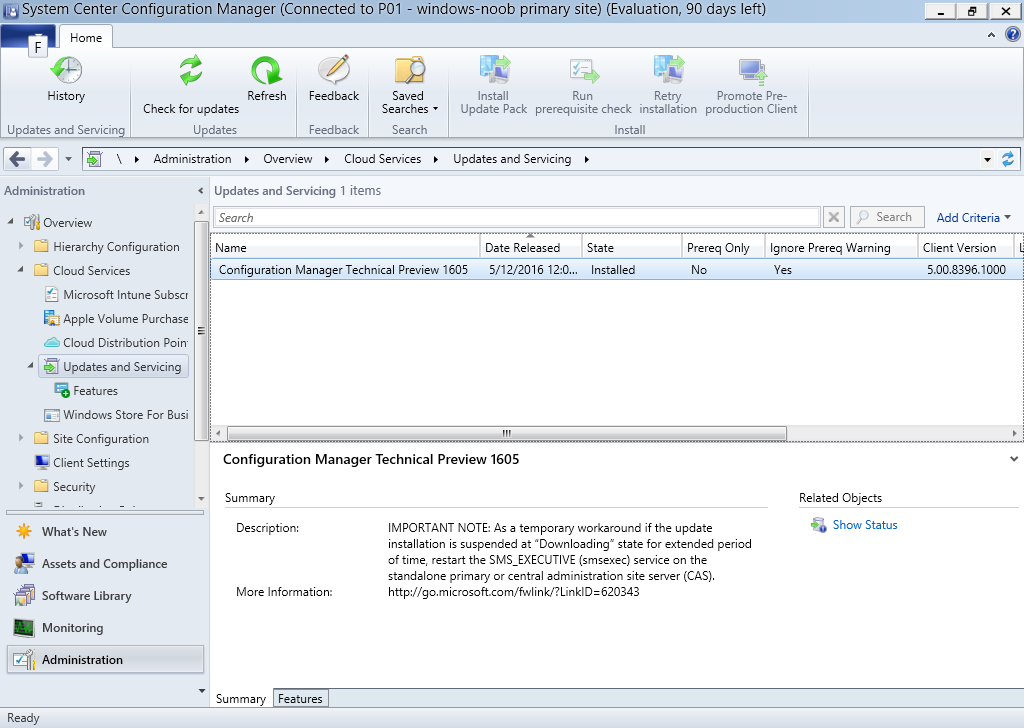Viewport: 1024px width, 728px height.
Task: Sort by the Prereq Only column
Action: 723,247
